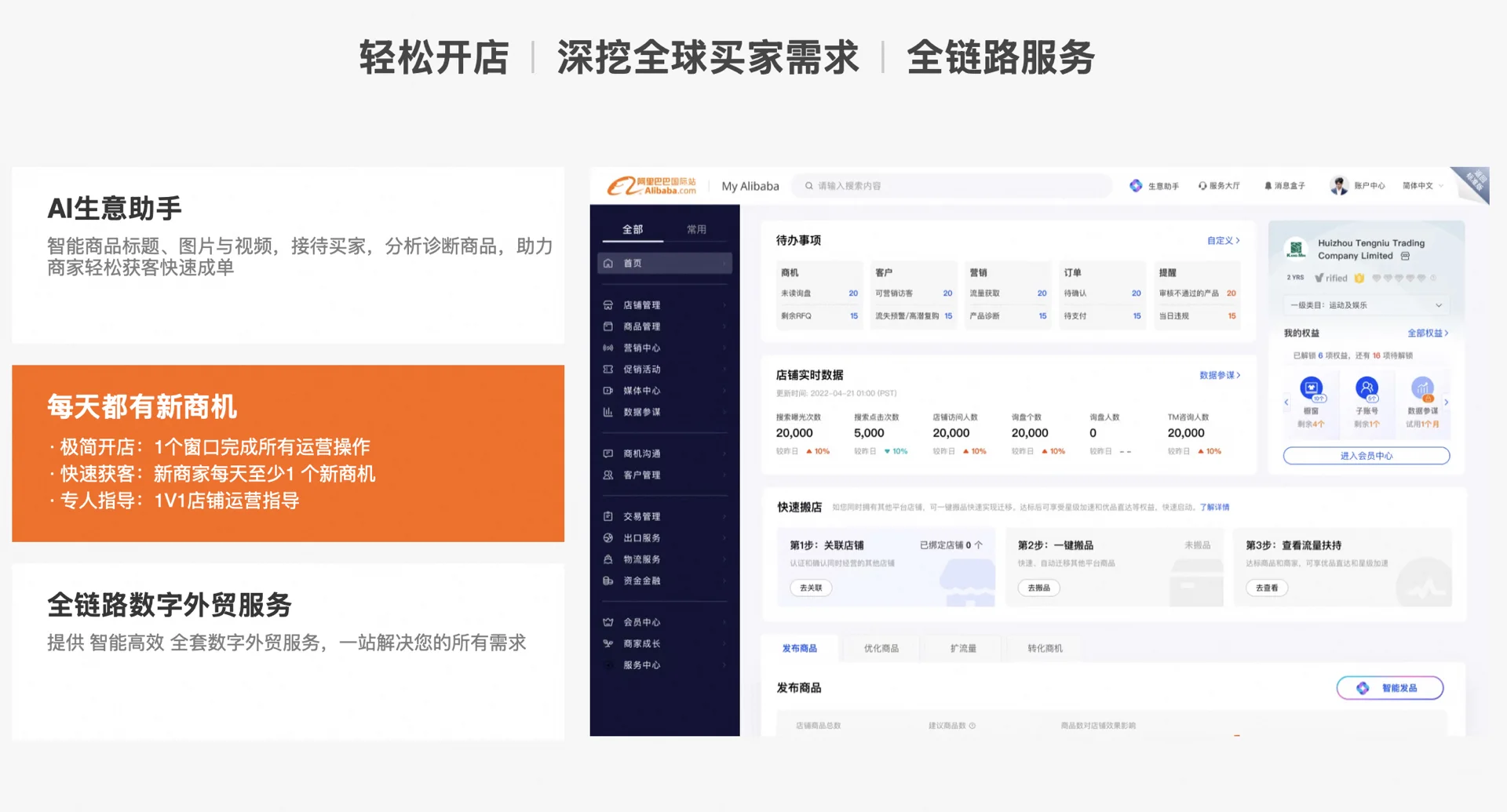
Task: Select the 转化商机 tab
Action: point(1045,648)
